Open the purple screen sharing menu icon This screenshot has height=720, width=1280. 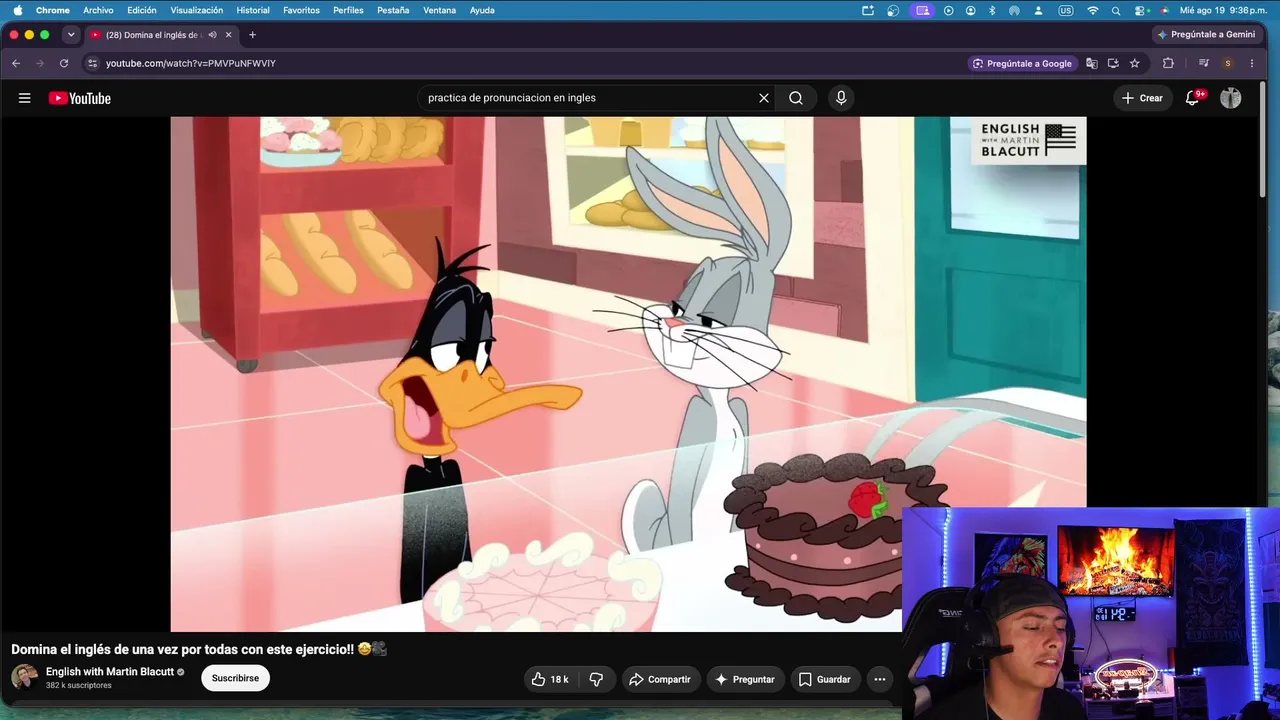(922, 10)
